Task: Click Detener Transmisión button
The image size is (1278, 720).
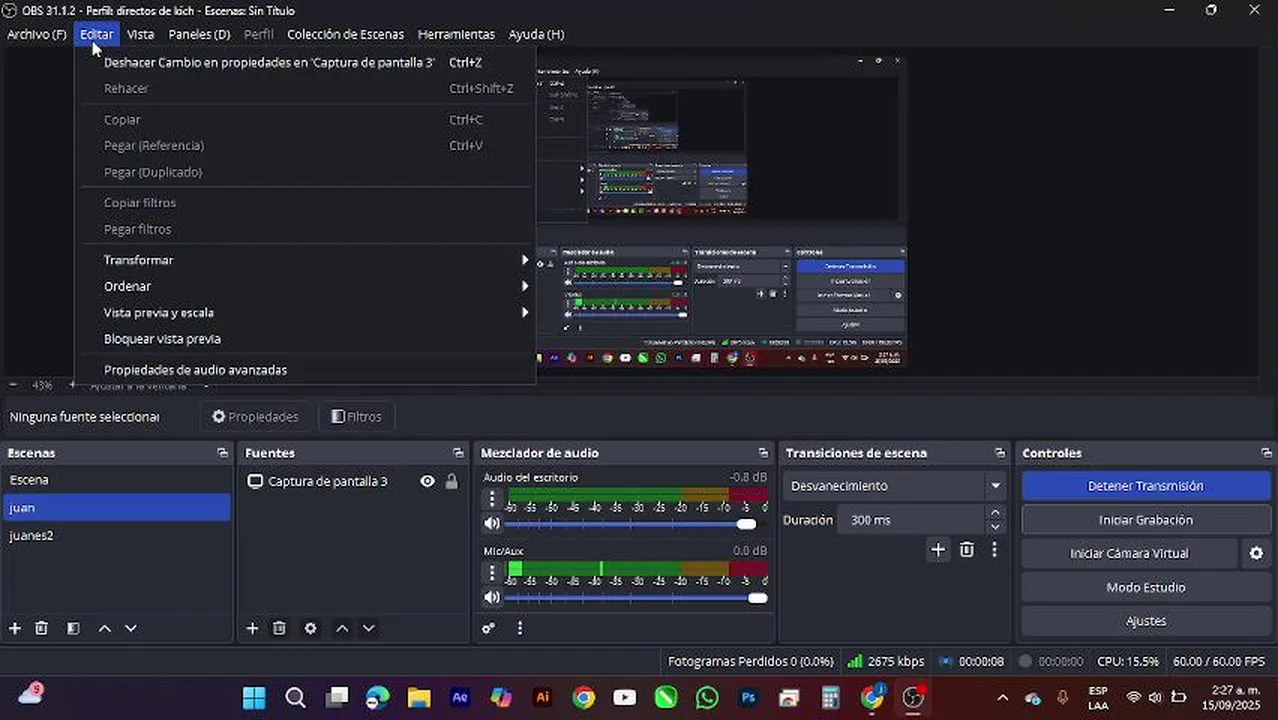Action: coord(1145,486)
